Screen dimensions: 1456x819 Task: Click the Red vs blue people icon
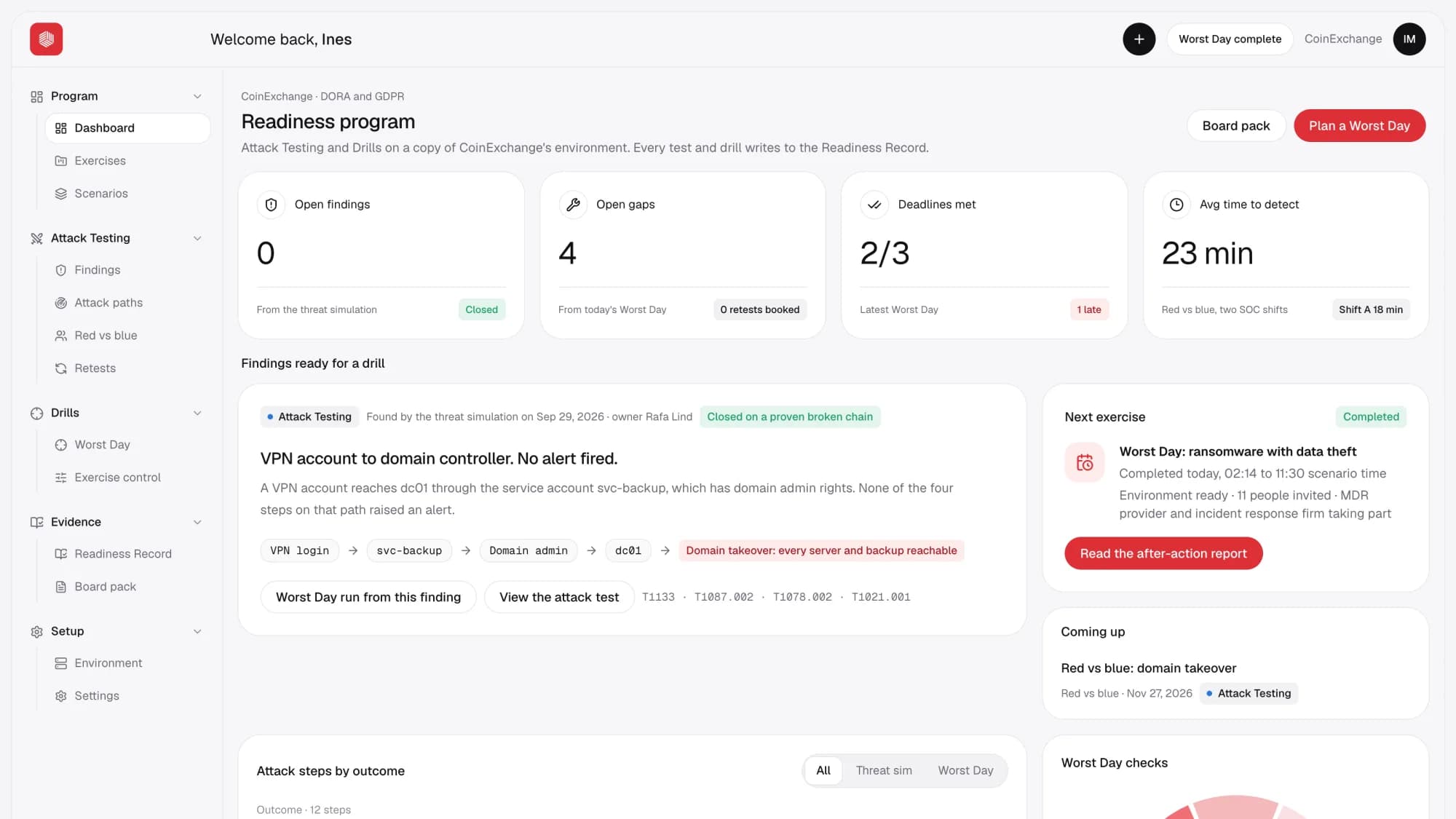(x=61, y=336)
